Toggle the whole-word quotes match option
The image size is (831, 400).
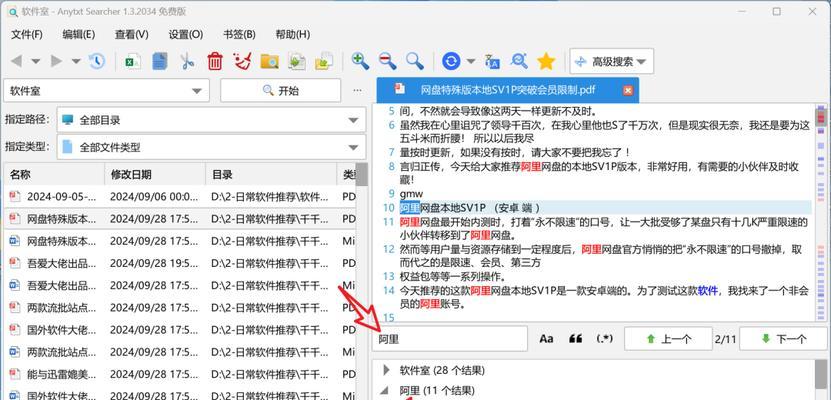point(576,339)
